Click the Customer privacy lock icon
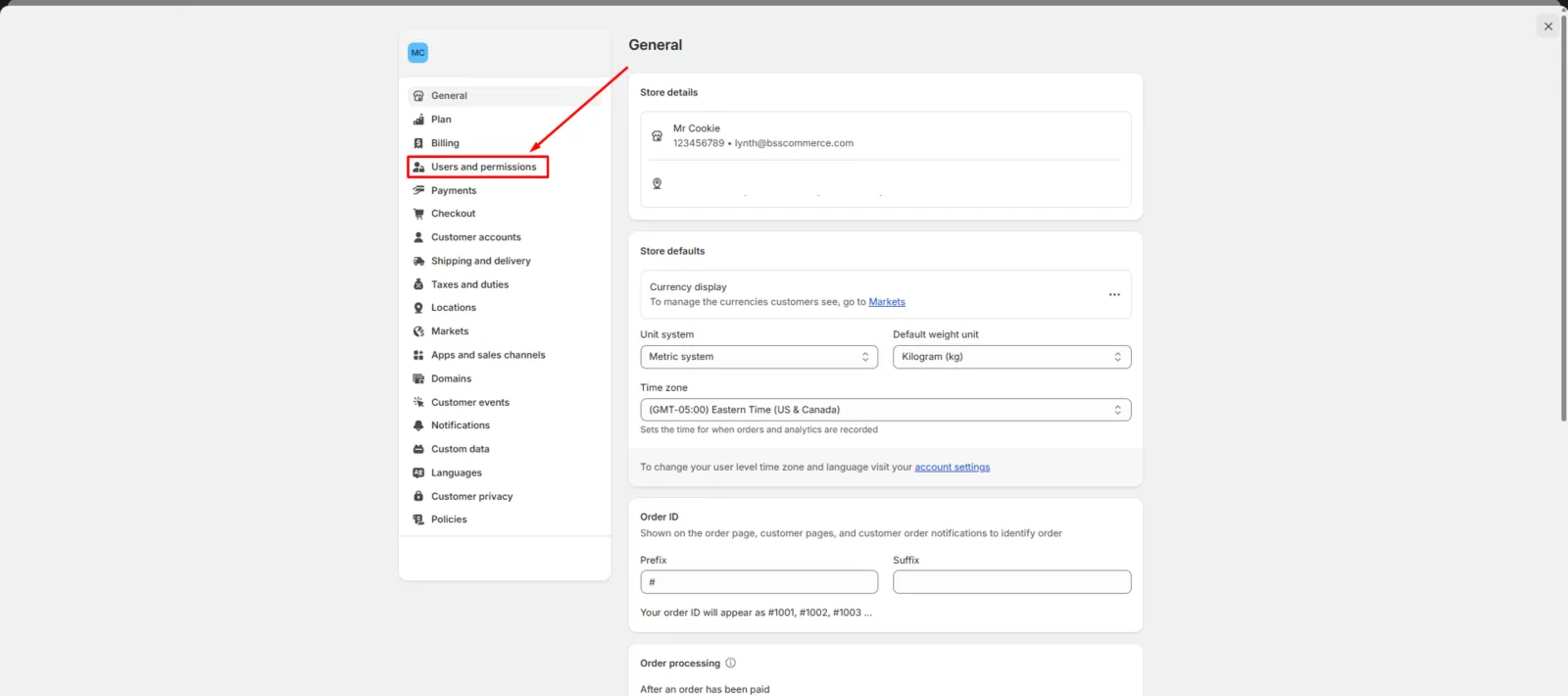The height and width of the screenshot is (696, 1568). tap(418, 496)
